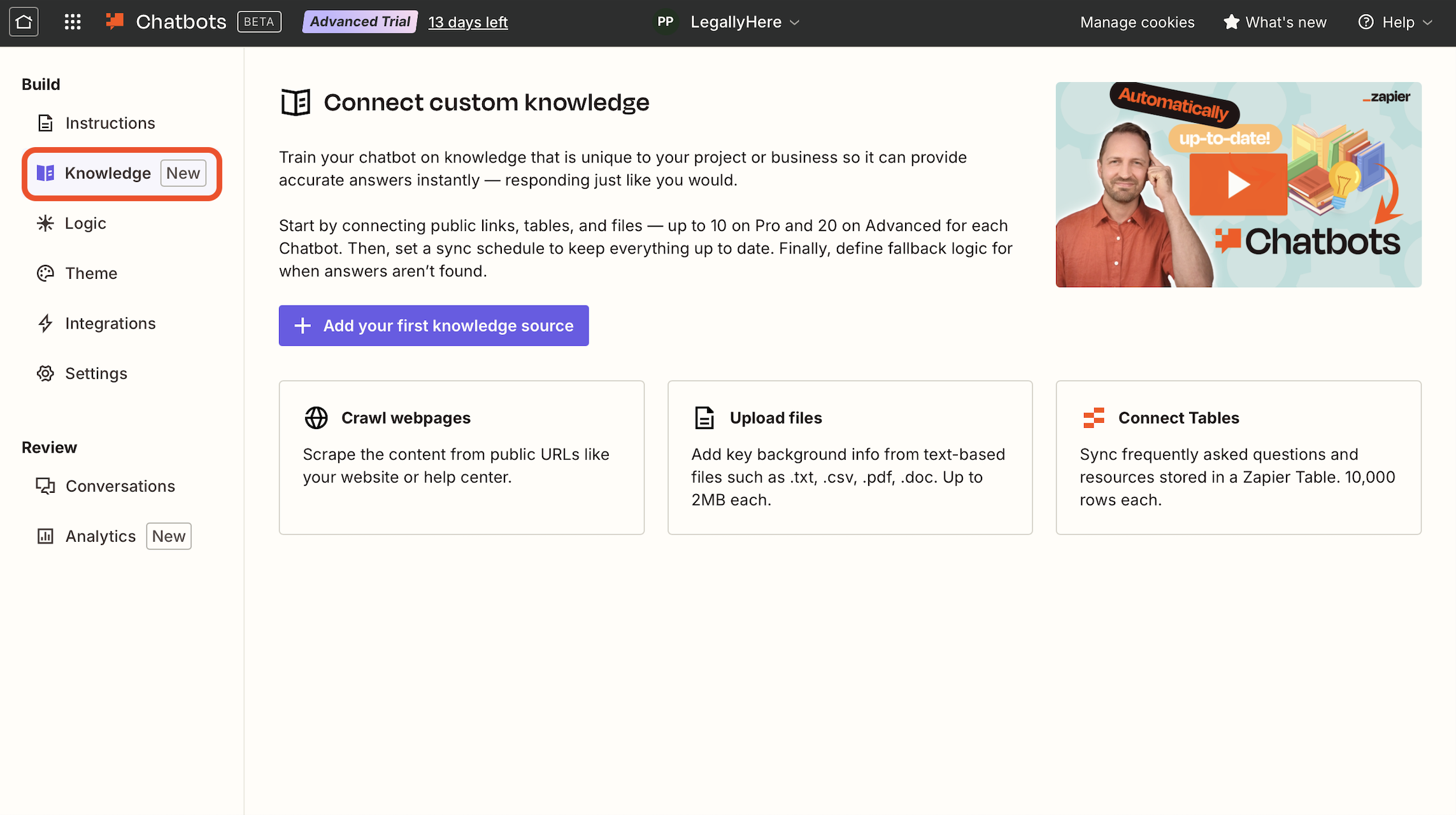Click the Settings gear icon
Viewport: 1456px width, 815px height.
pyautogui.click(x=45, y=373)
